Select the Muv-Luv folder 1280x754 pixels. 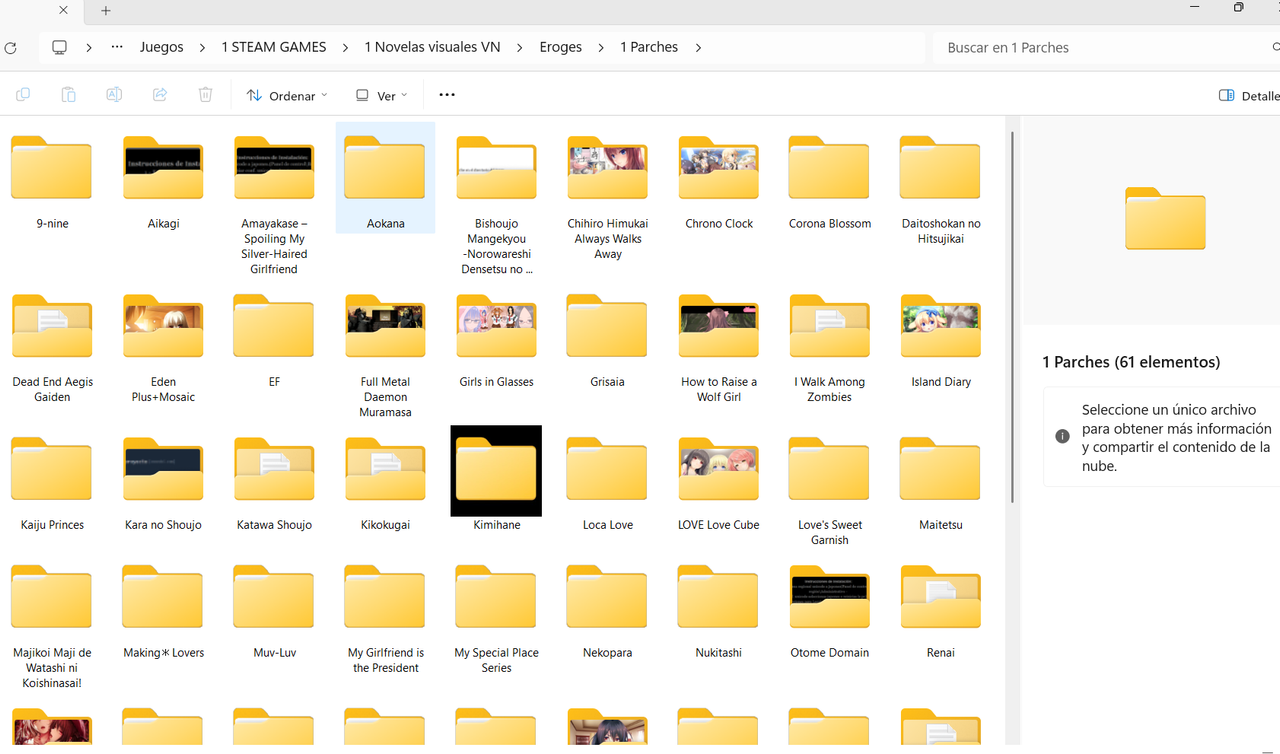[x=274, y=612]
